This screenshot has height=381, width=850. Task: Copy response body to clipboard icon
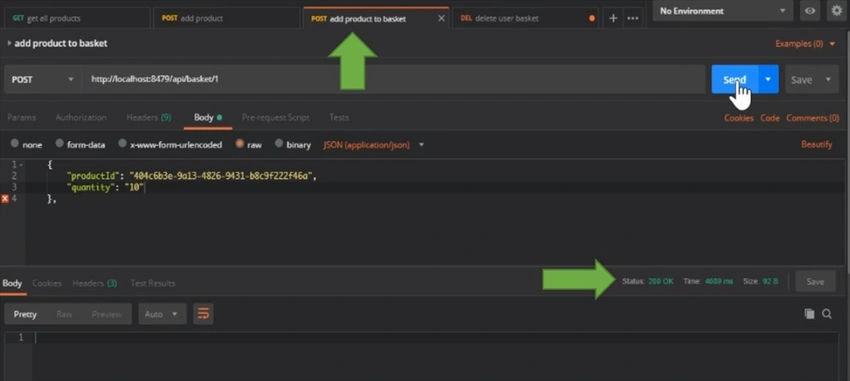click(x=809, y=314)
